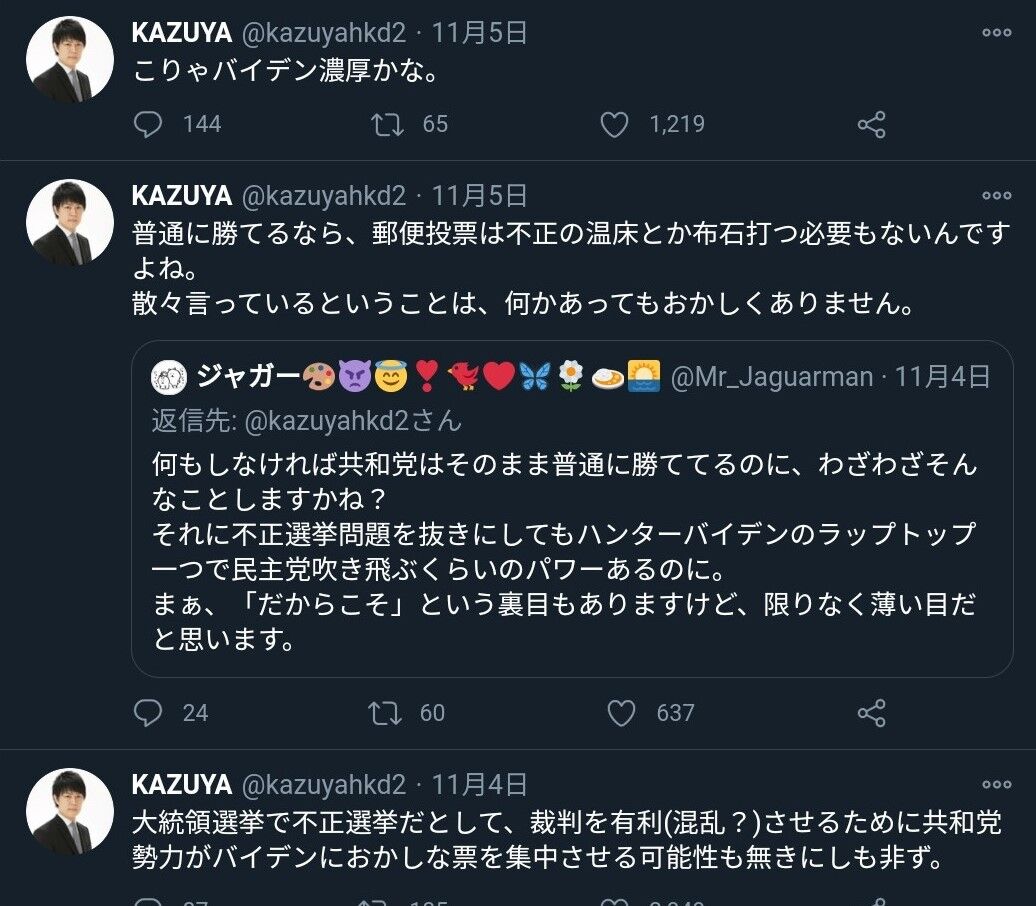Reply to the バイデン濃厚かな tweet
This screenshot has width=1036, height=906.
[149, 124]
